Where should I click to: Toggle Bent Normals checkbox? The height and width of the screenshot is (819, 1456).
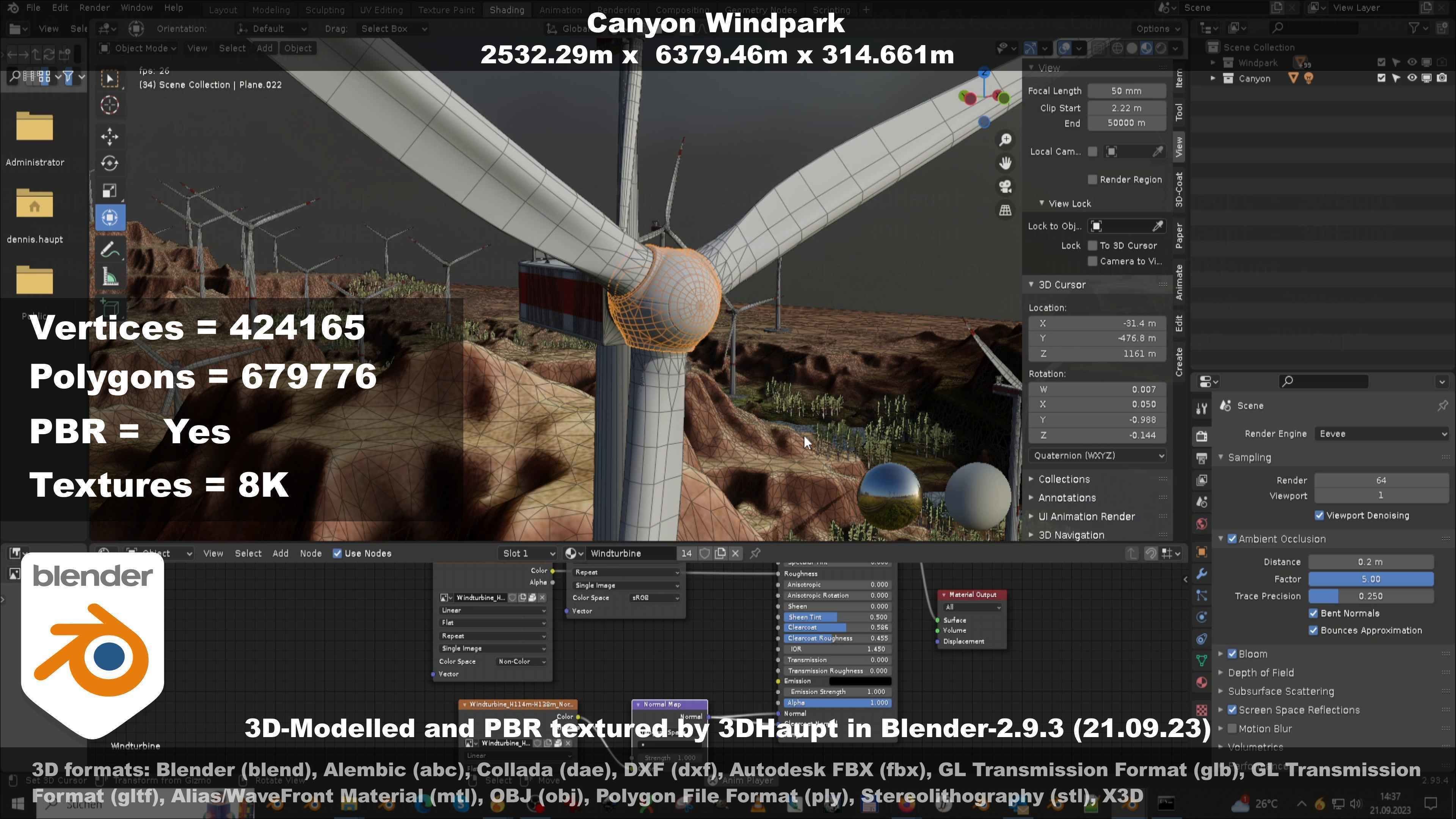point(1313,613)
